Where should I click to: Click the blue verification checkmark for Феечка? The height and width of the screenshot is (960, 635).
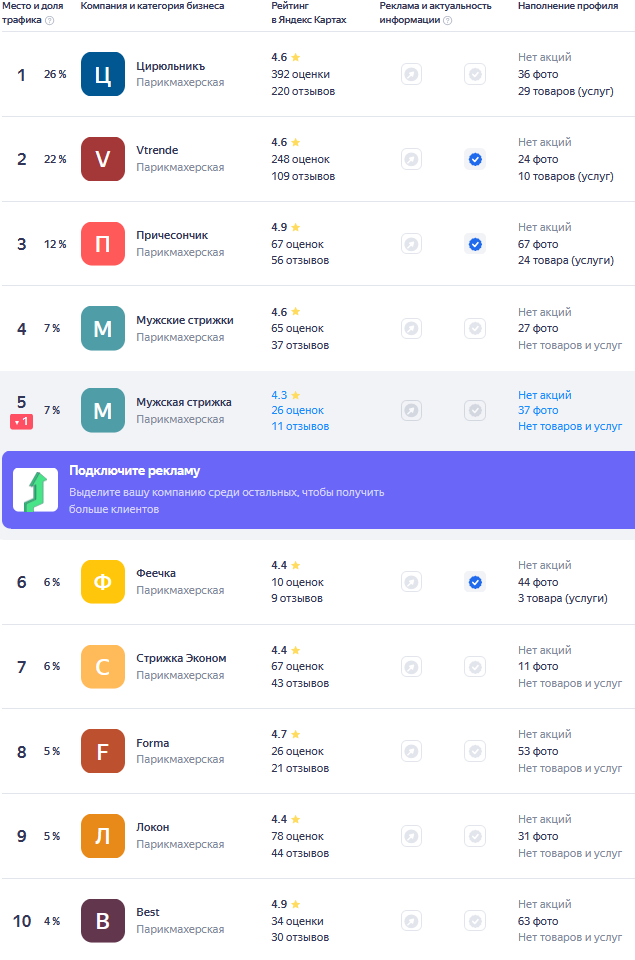475,582
